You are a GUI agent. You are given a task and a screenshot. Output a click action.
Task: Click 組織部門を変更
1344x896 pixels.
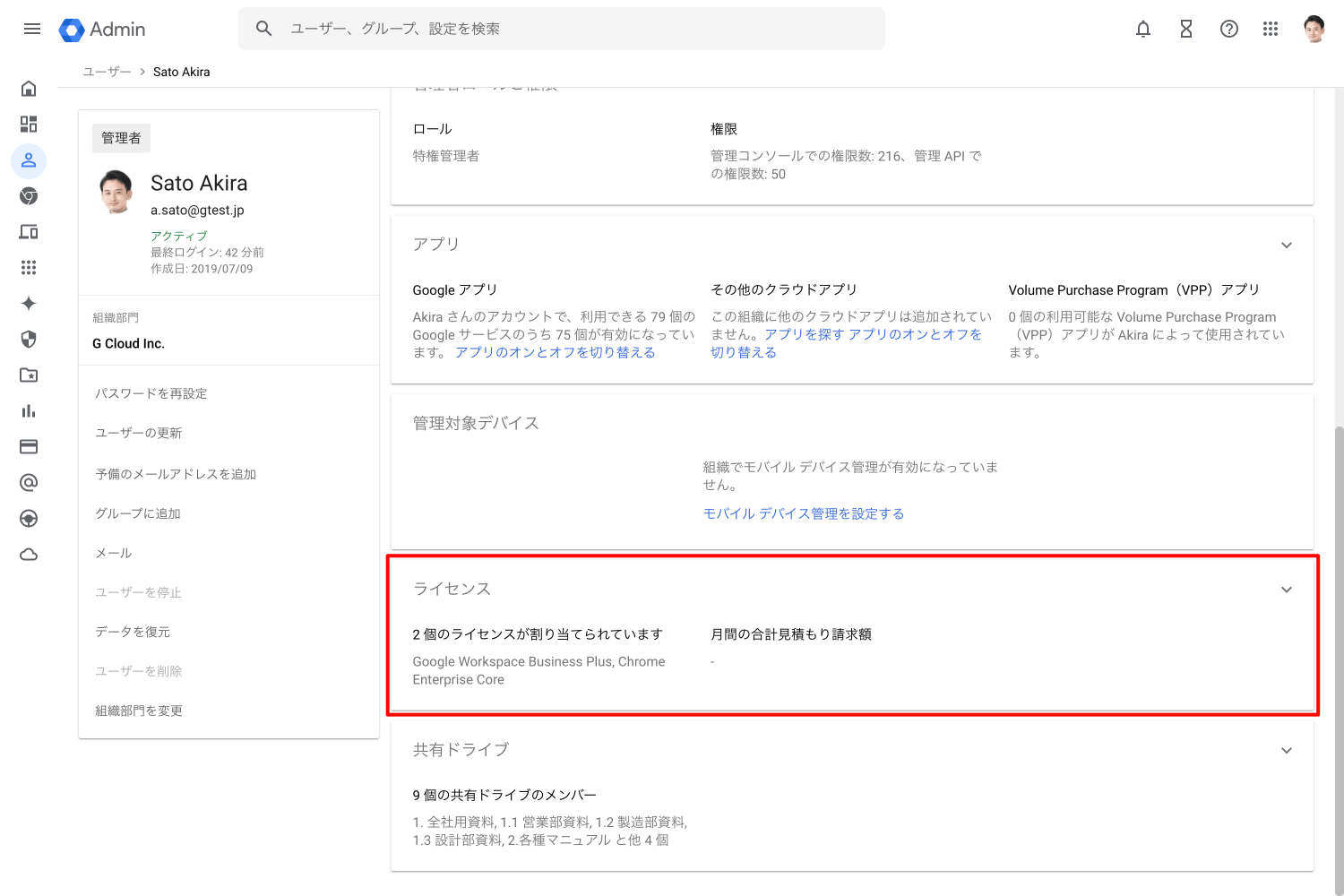coord(139,711)
